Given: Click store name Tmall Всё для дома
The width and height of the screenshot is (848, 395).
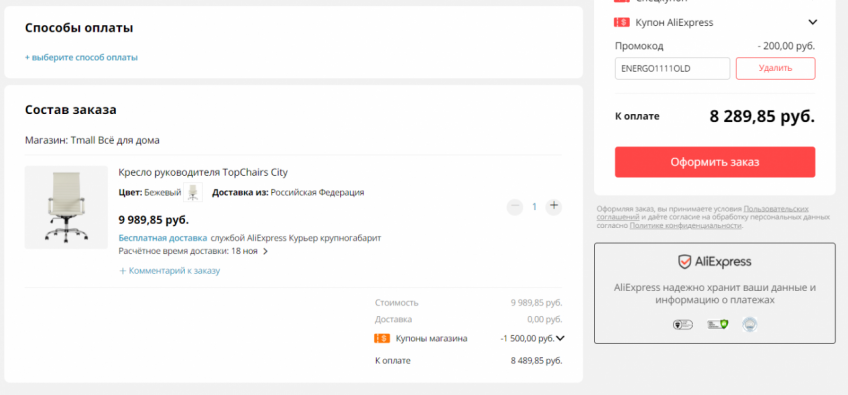Looking at the screenshot, I should pos(115,141).
